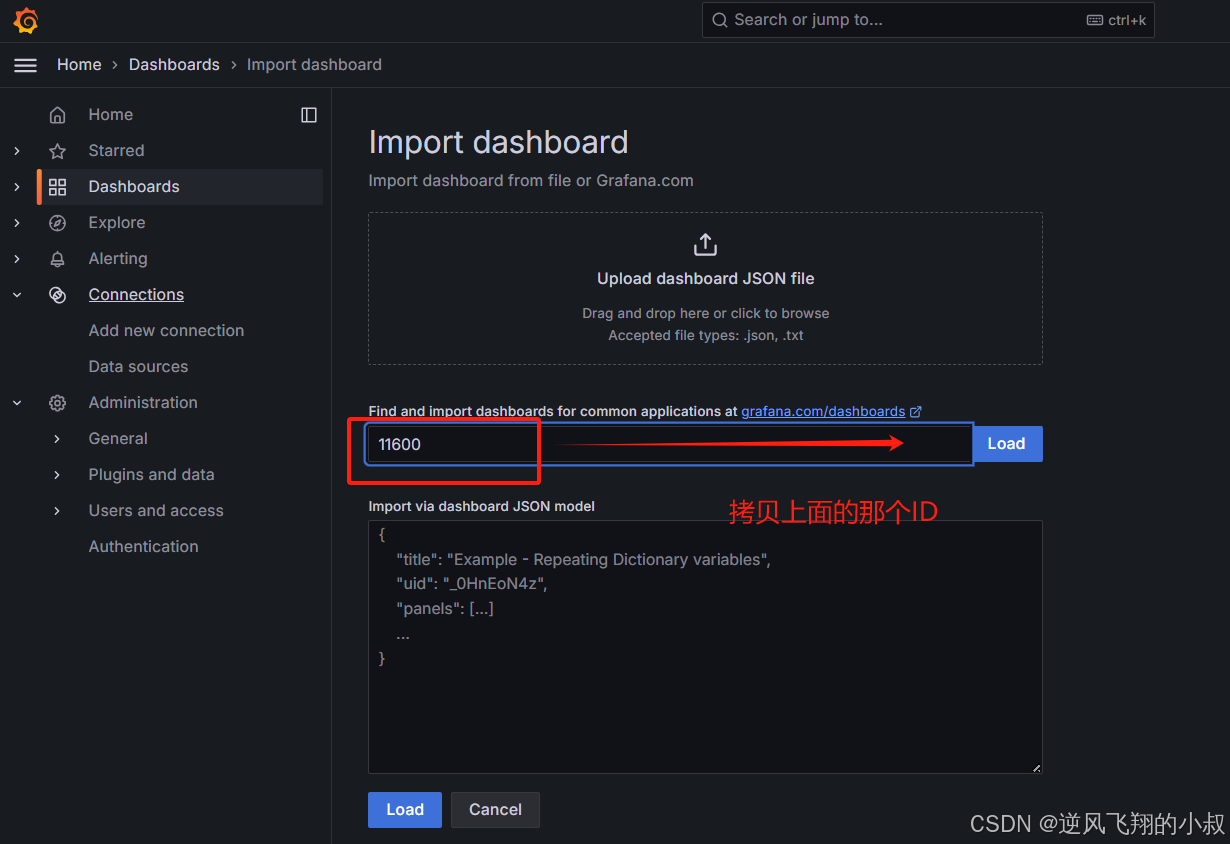Focus the dashboard ID input containing 11600

(669, 444)
